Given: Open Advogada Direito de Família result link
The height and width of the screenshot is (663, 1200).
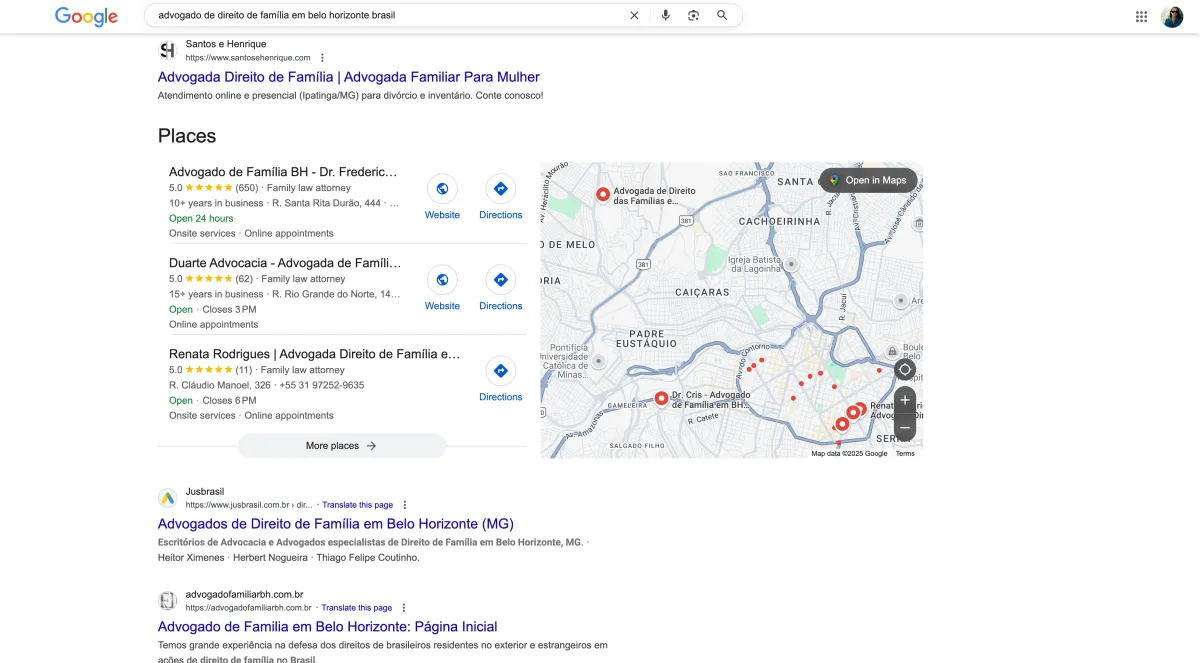Looking at the screenshot, I should click(348, 77).
